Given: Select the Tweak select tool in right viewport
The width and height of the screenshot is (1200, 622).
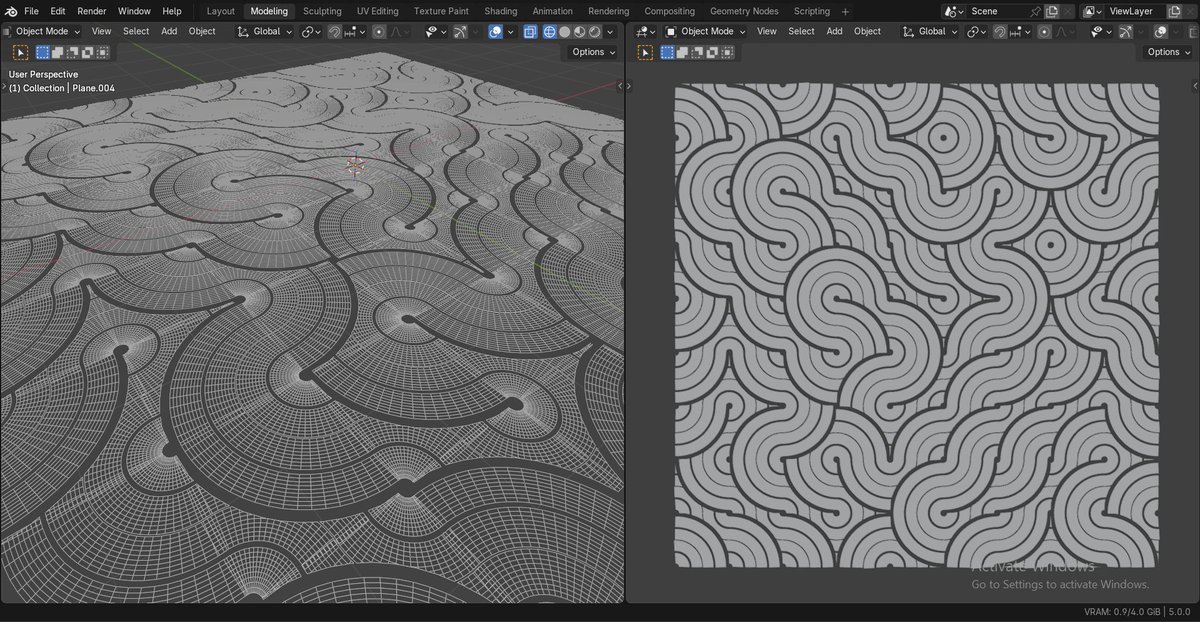Looking at the screenshot, I should 645,52.
